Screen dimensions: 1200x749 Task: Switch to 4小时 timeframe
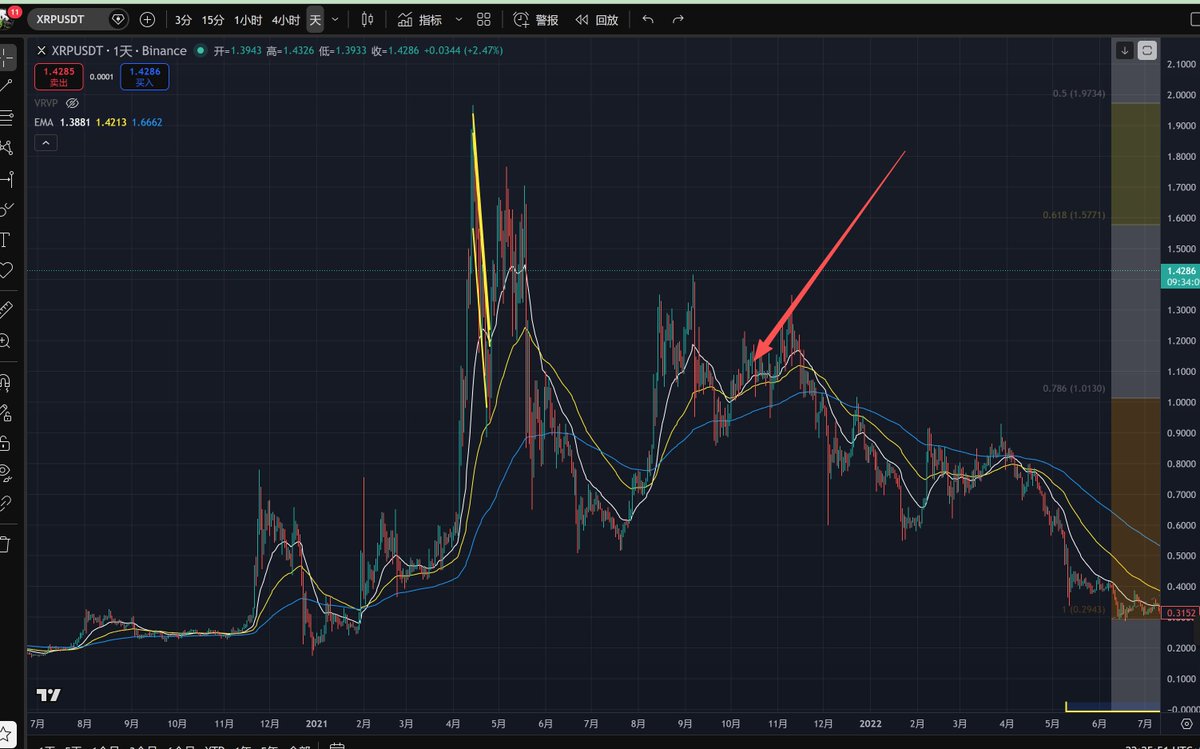(286, 20)
